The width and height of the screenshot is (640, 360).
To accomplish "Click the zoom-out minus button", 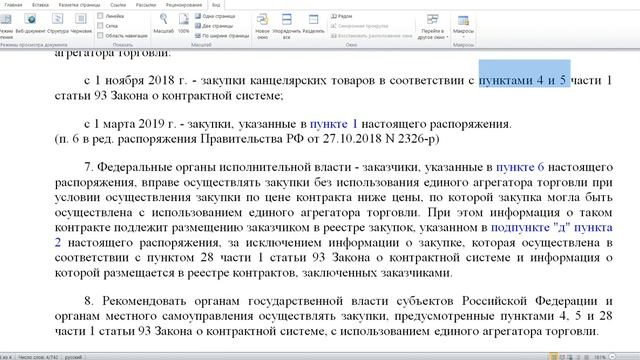I will [612, 357].
